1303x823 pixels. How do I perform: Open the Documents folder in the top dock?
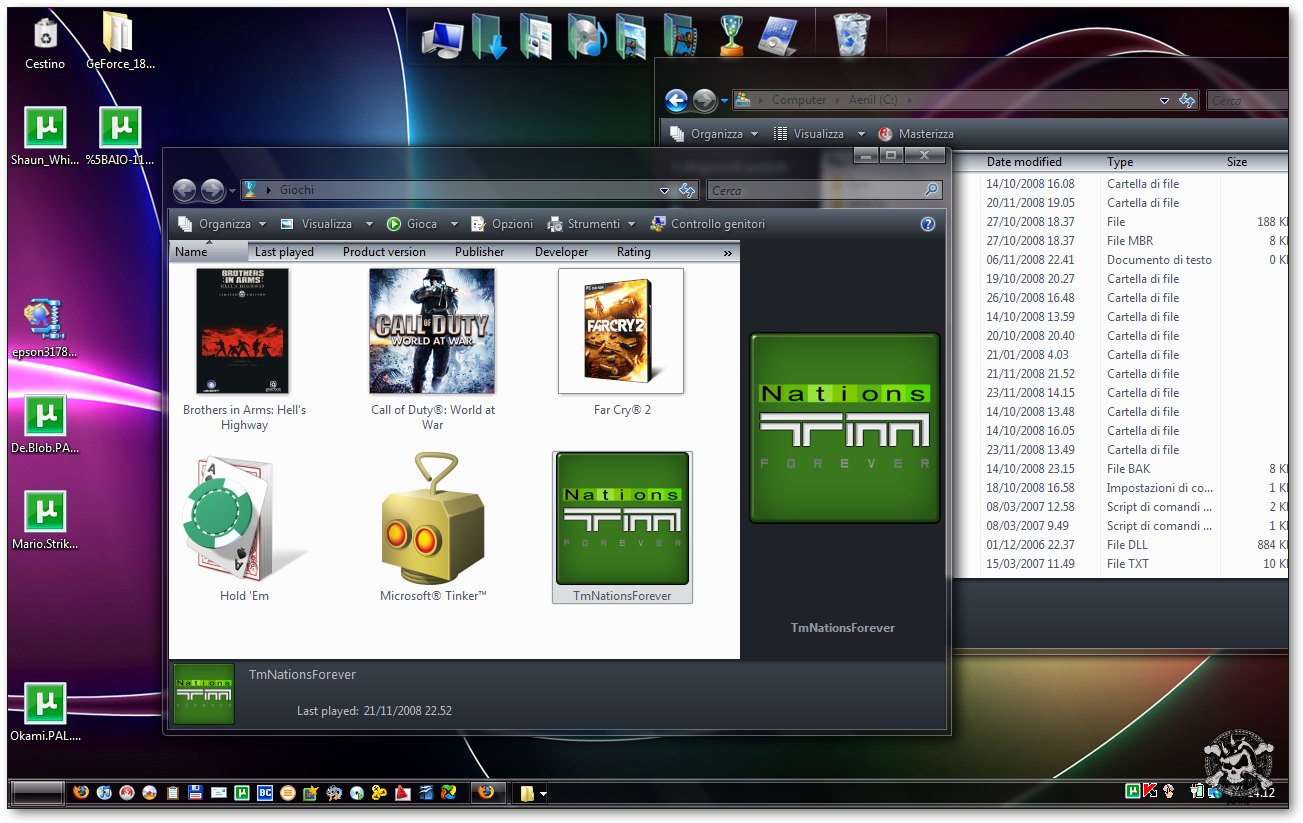click(x=537, y=37)
